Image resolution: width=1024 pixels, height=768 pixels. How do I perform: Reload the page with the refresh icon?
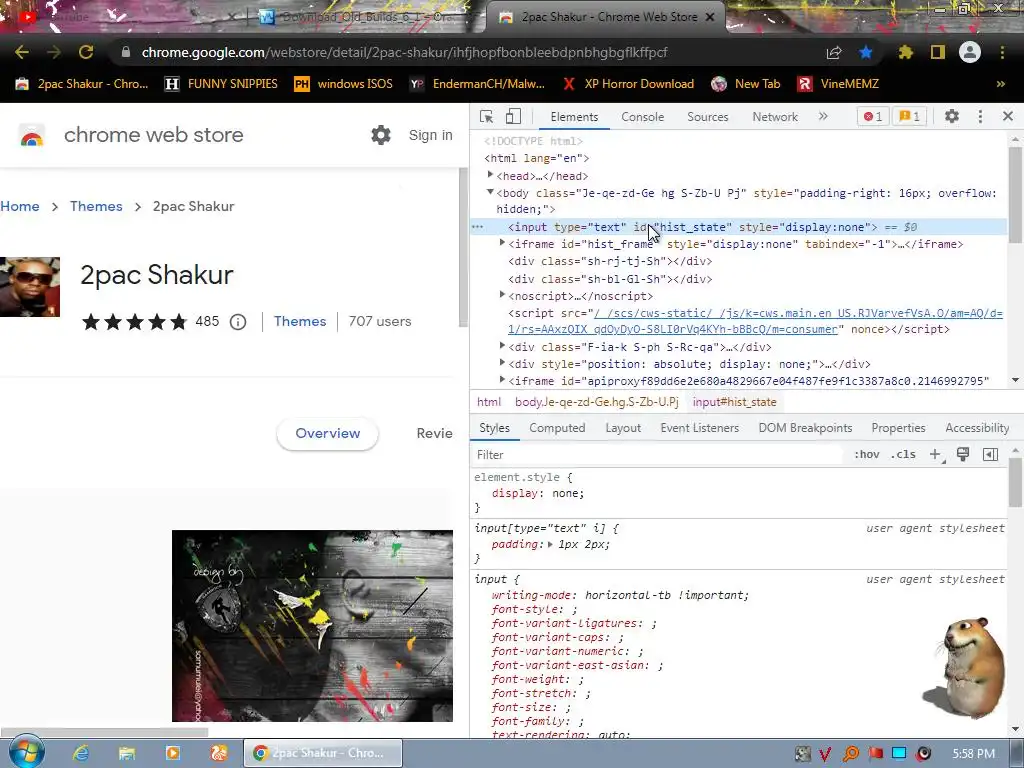click(x=86, y=52)
